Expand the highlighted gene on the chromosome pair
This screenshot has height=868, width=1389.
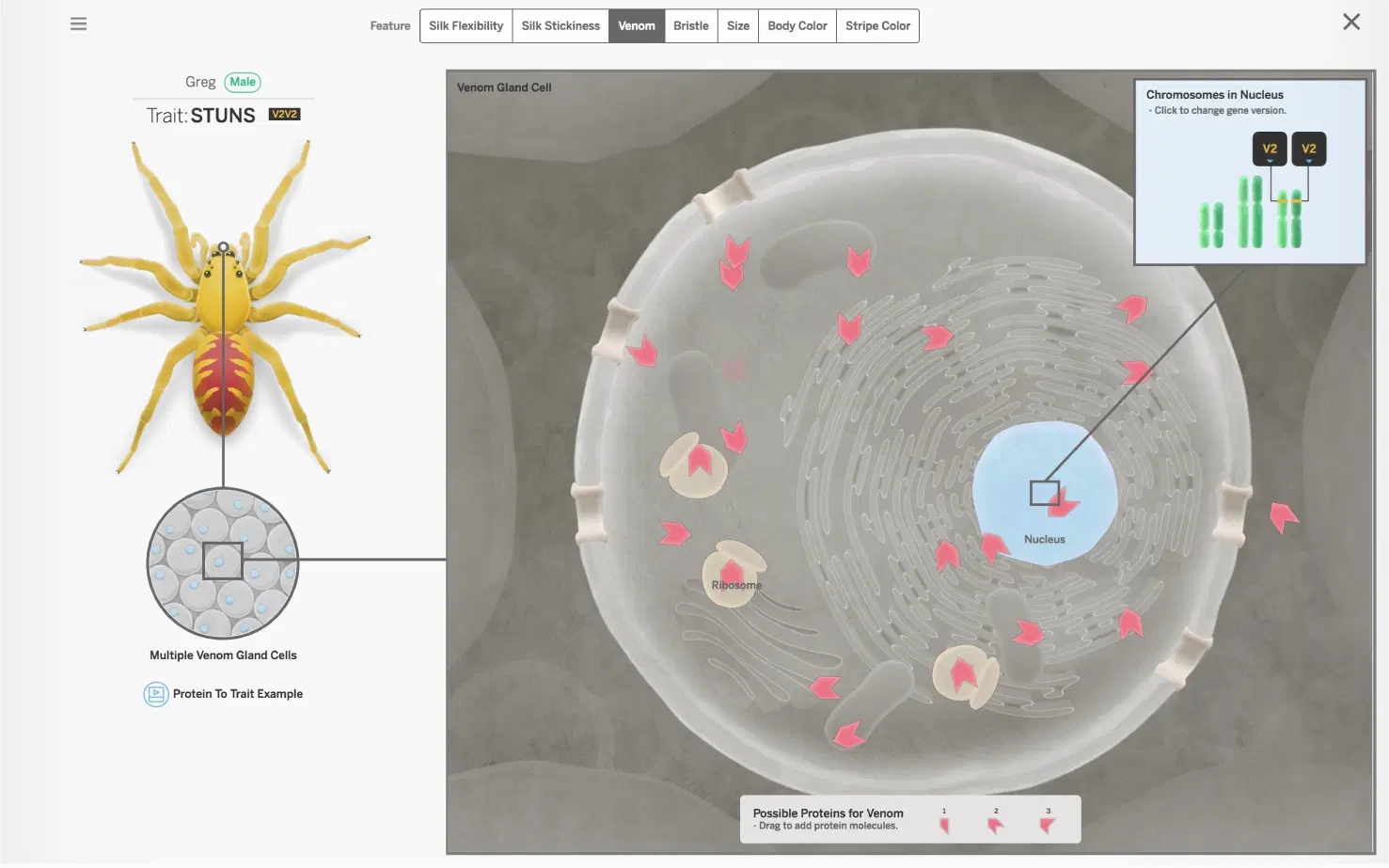[x=1288, y=199]
